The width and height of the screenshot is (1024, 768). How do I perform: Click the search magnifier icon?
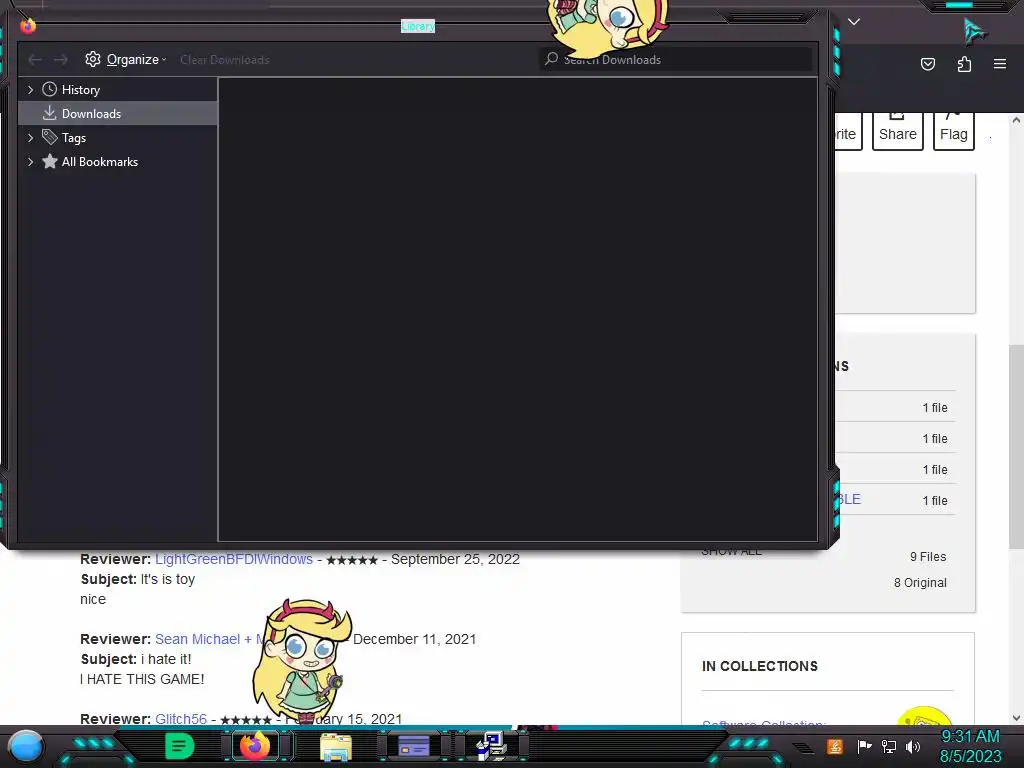point(551,59)
